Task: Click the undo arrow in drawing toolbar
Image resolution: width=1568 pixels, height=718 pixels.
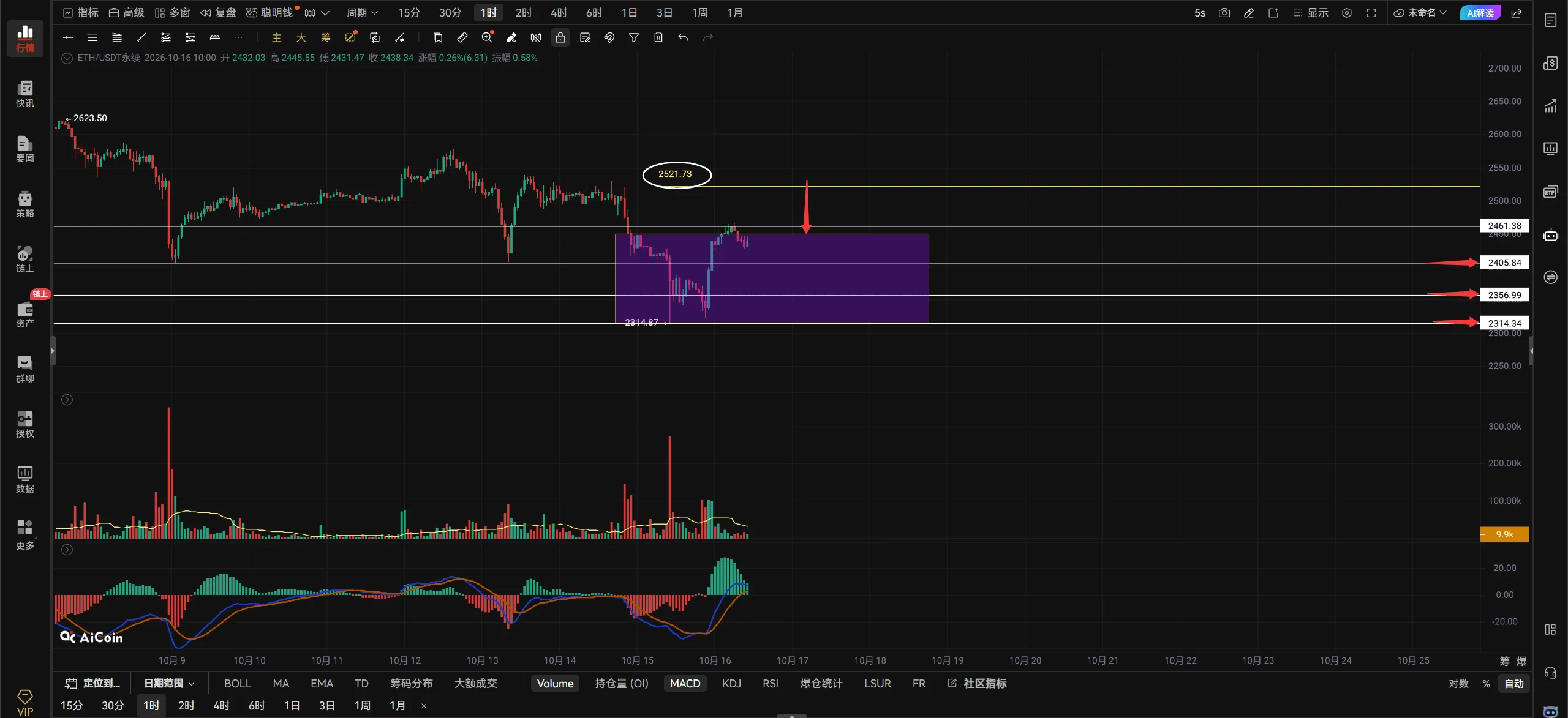Action: pos(684,37)
